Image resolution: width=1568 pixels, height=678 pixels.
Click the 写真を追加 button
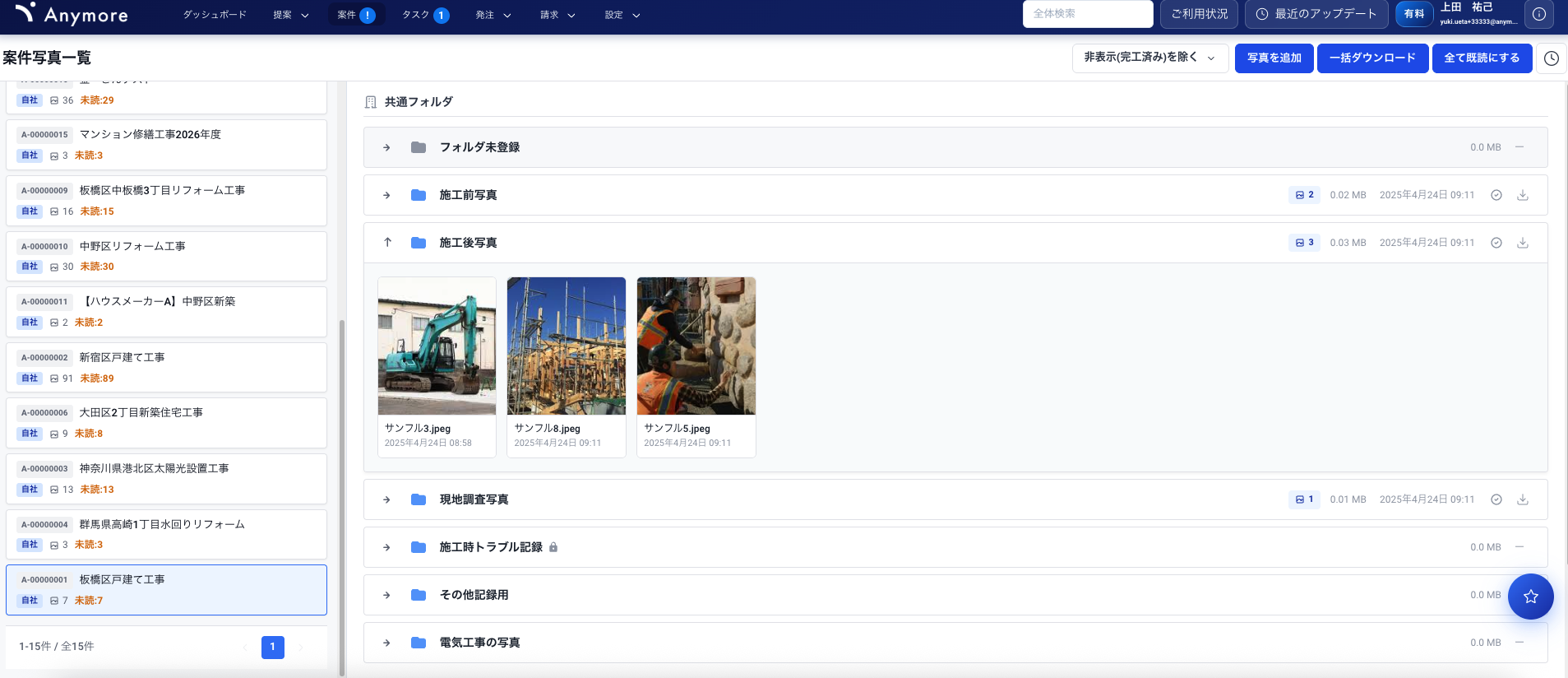(1274, 58)
